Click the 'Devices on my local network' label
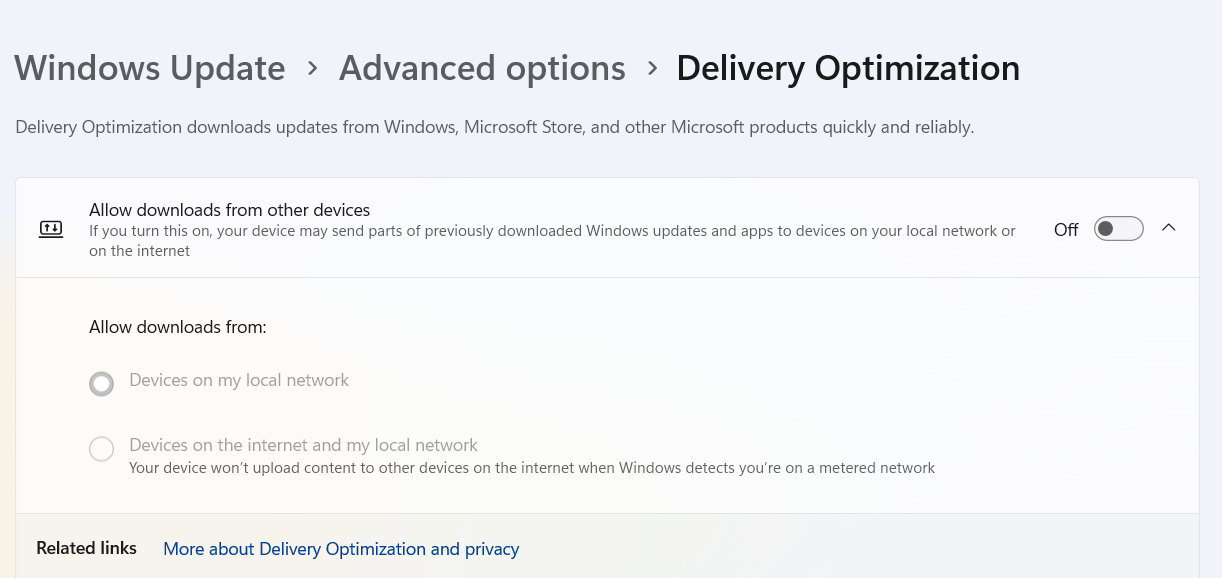The height and width of the screenshot is (578, 1222). (x=239, y=380)
